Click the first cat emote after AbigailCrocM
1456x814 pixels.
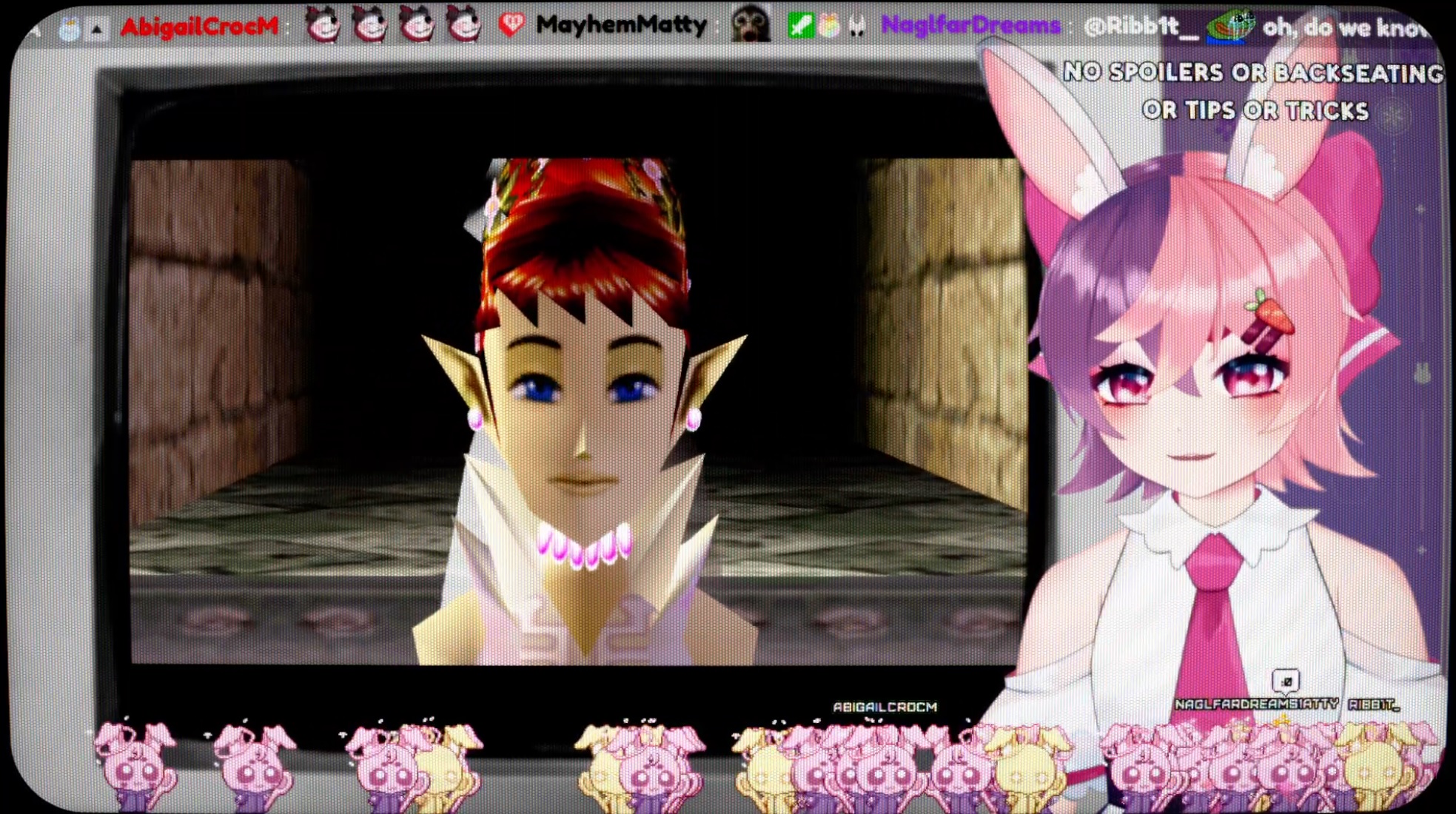coord(323,25)
